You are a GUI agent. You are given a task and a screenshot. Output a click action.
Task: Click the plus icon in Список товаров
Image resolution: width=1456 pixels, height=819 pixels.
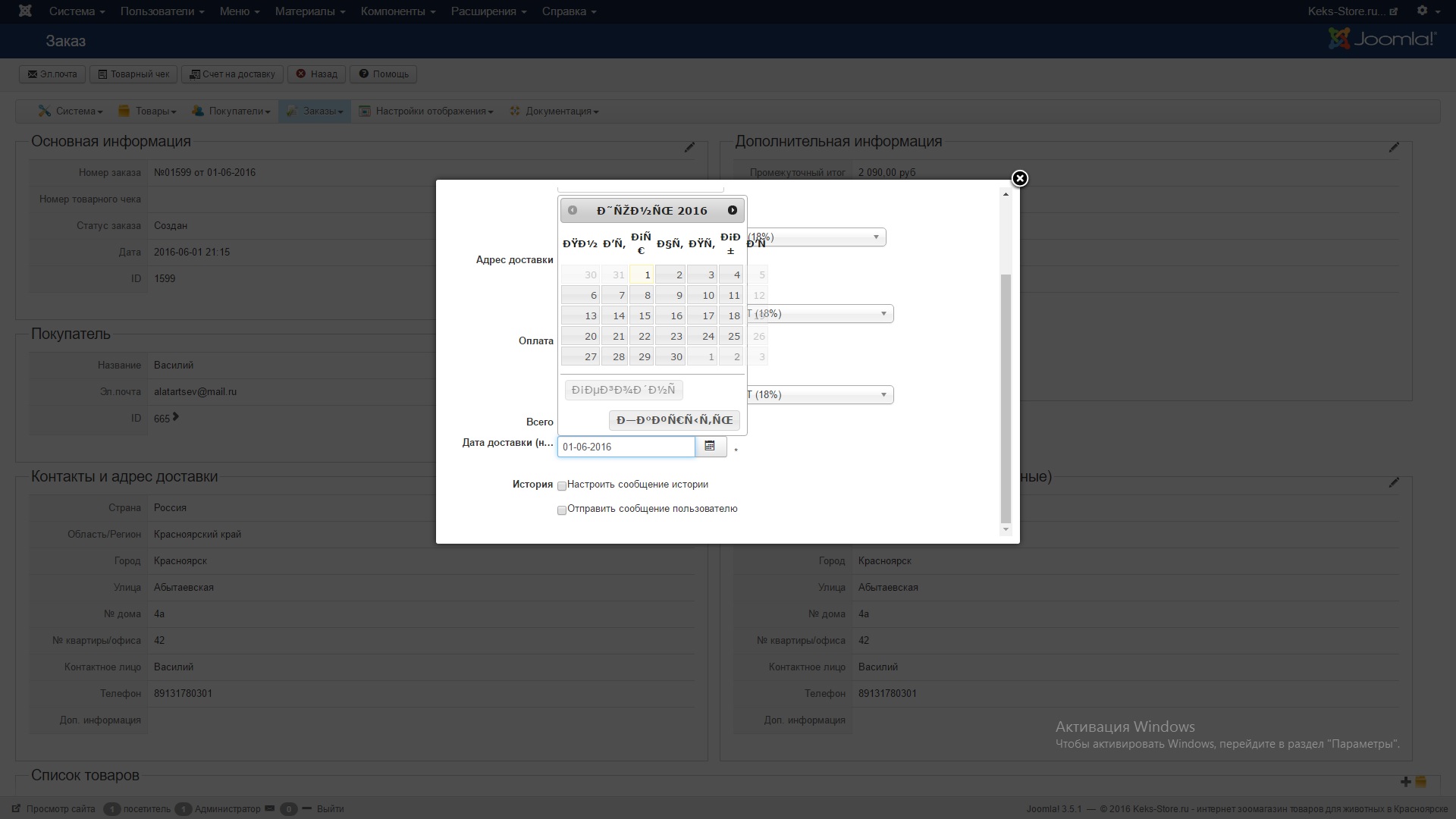1405,781
